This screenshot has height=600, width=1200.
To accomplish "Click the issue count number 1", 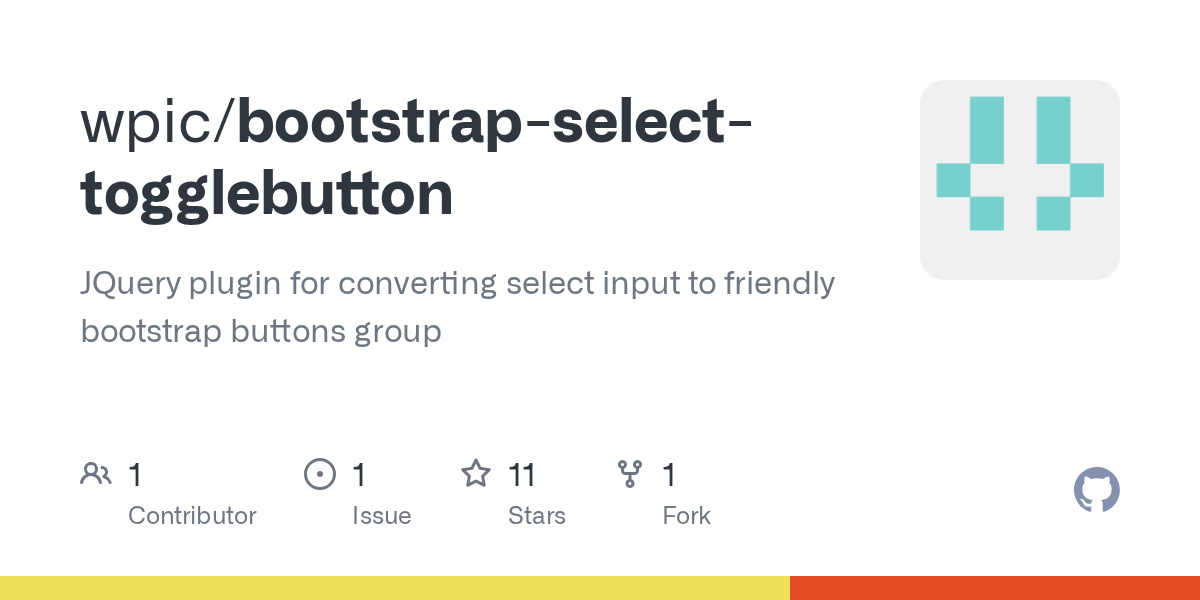I will (359, 474).
